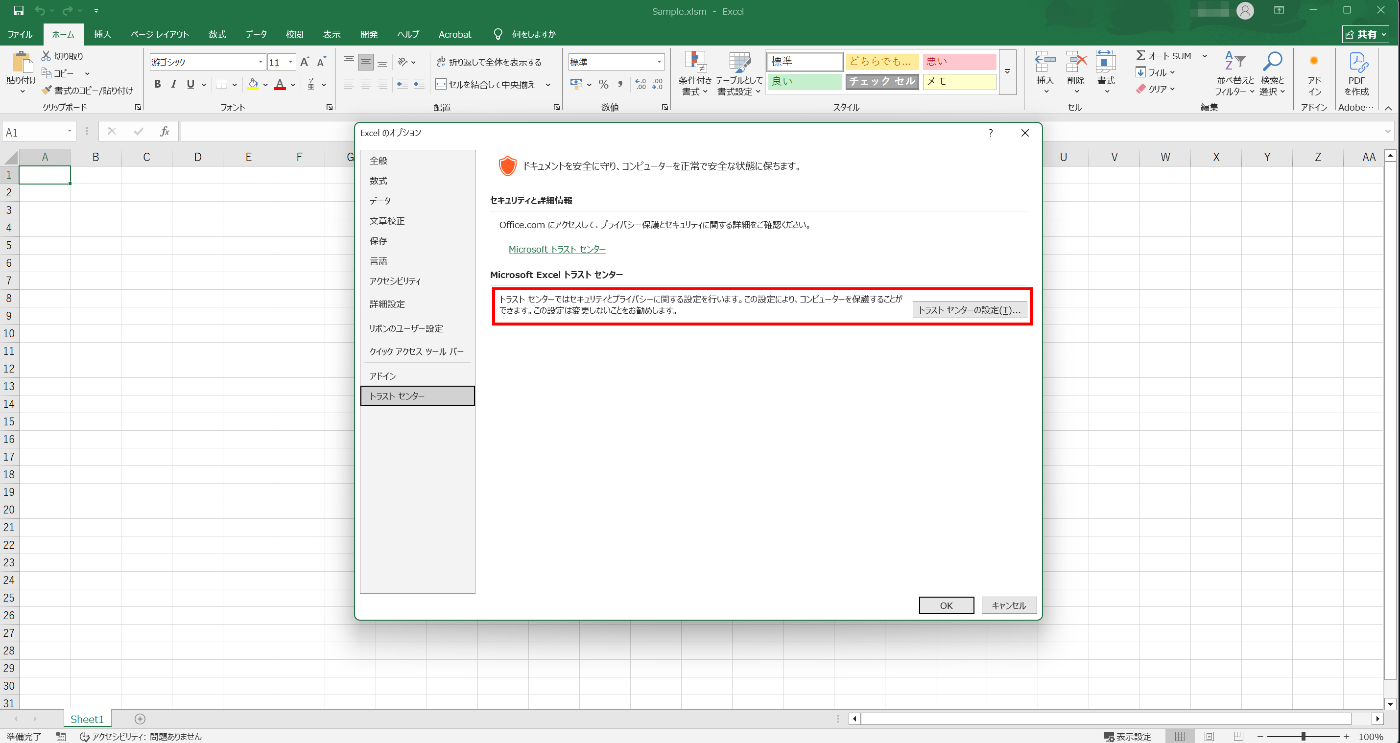The height and width of the screenshot is (743, 1400).
Task: Click the AutoSum sigma icon
Action: pos(1141,56)
